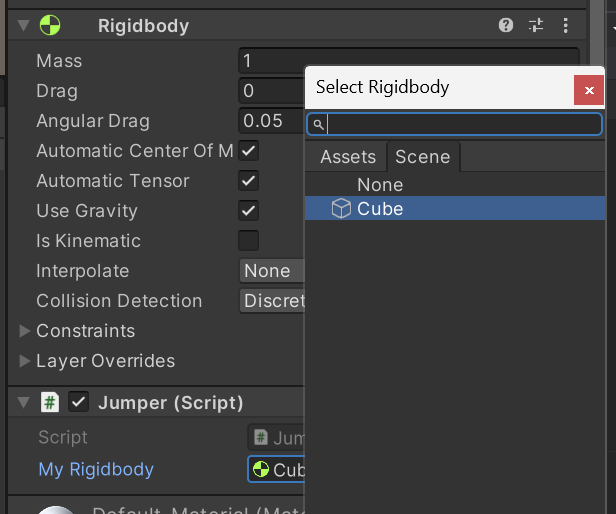The image size is (616, 514).
Task: Click the Rigidbody component title
Action: [143, 26]
